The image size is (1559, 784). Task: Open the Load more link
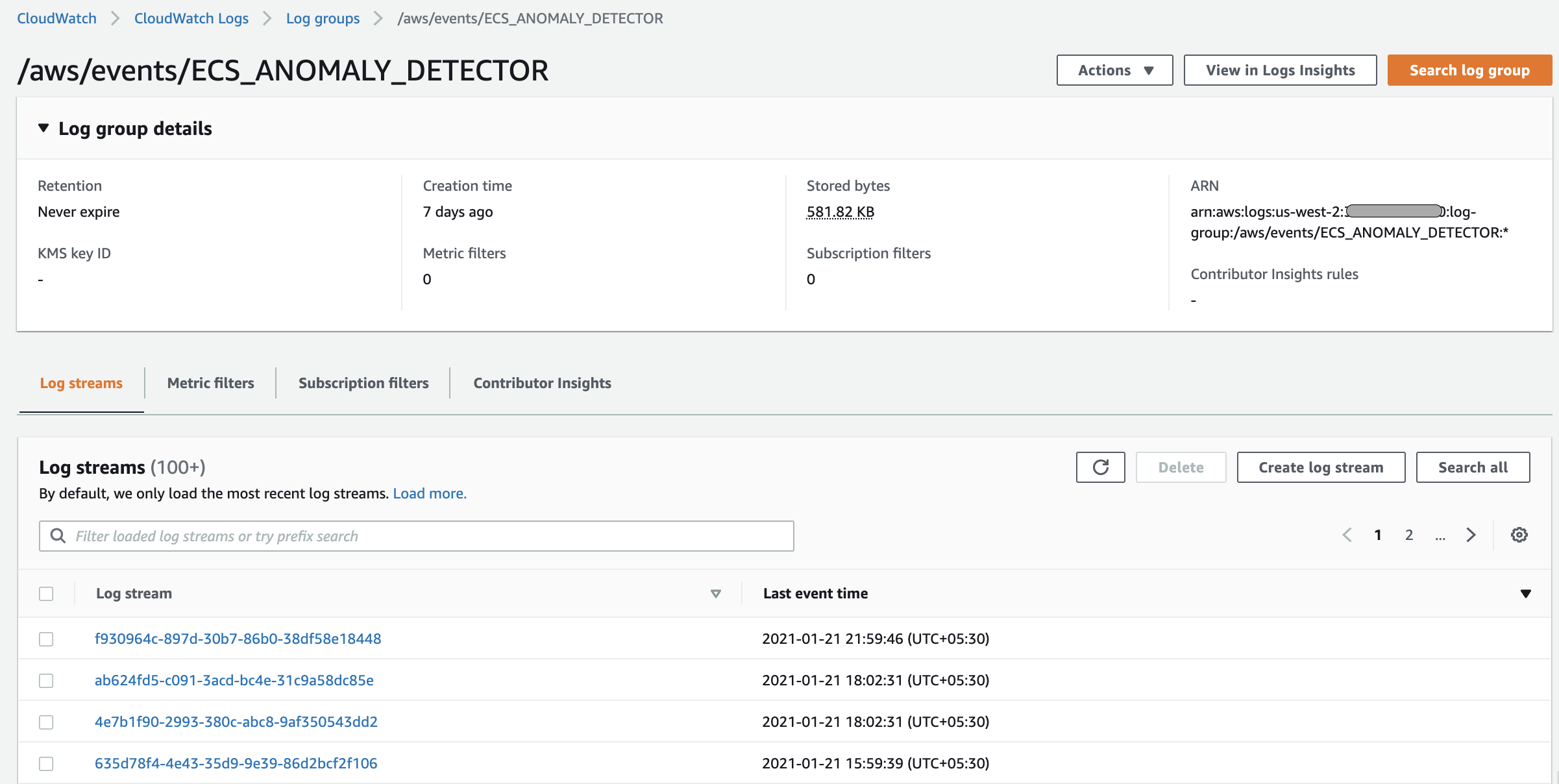click(x=429, y=493)
